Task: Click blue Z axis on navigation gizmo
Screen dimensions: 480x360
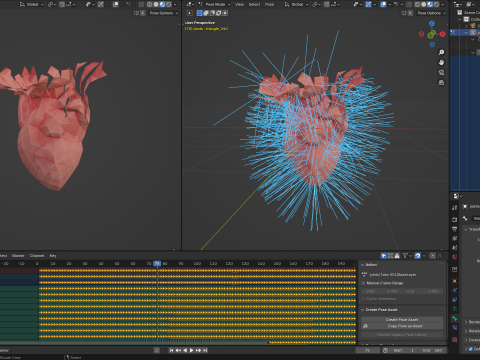Action: coord(432,24)
